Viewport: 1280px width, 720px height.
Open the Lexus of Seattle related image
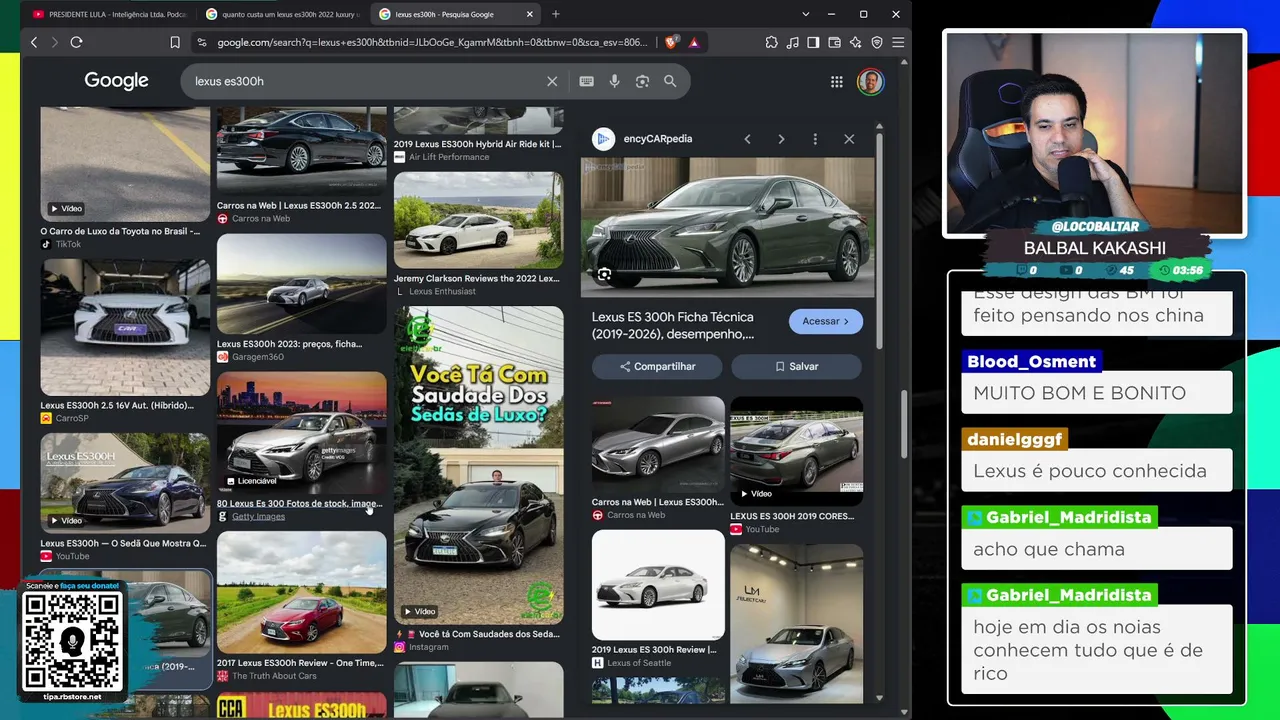[x=658, y=585]
